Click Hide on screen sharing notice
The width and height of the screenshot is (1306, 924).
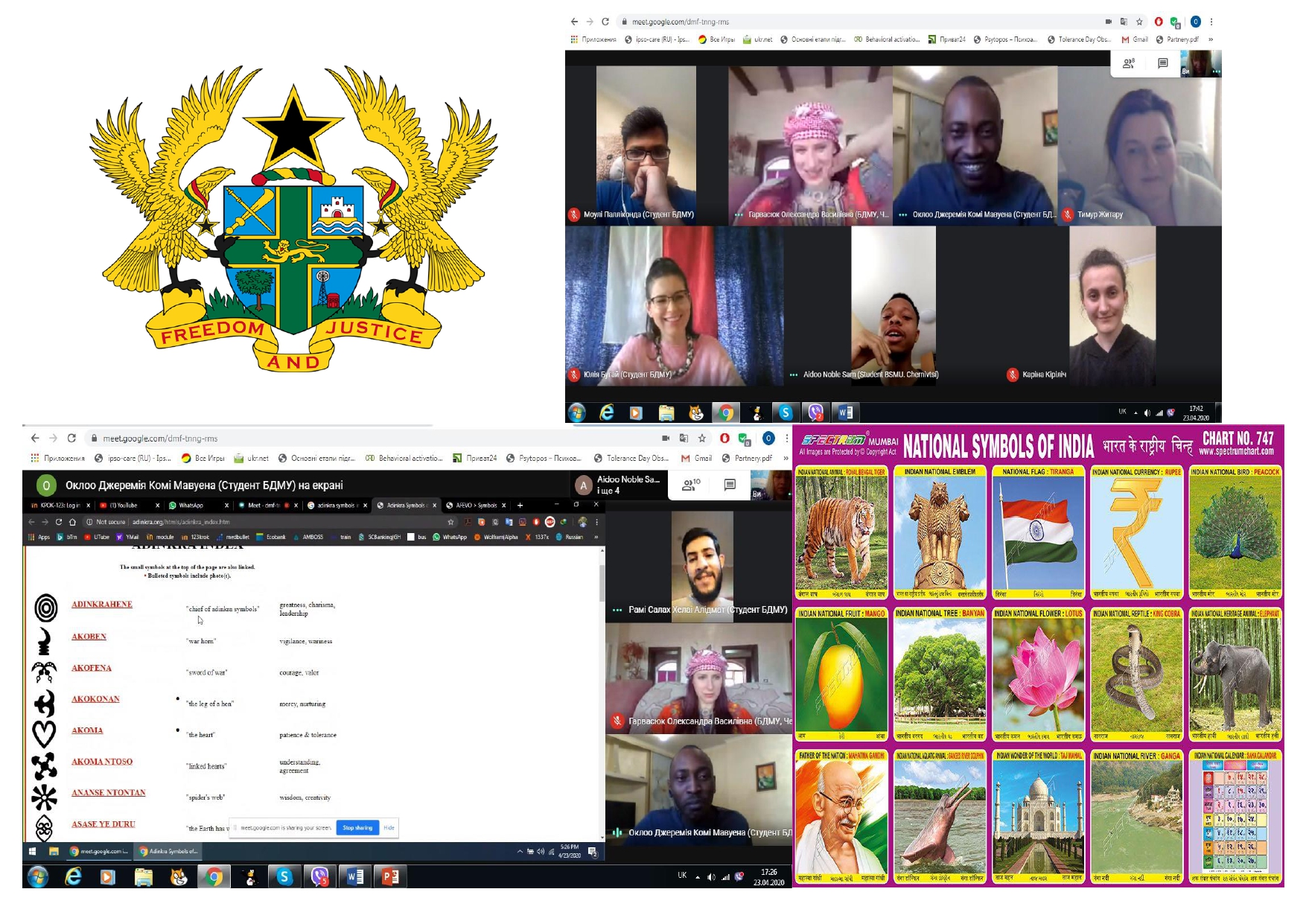tap(389, 827)
